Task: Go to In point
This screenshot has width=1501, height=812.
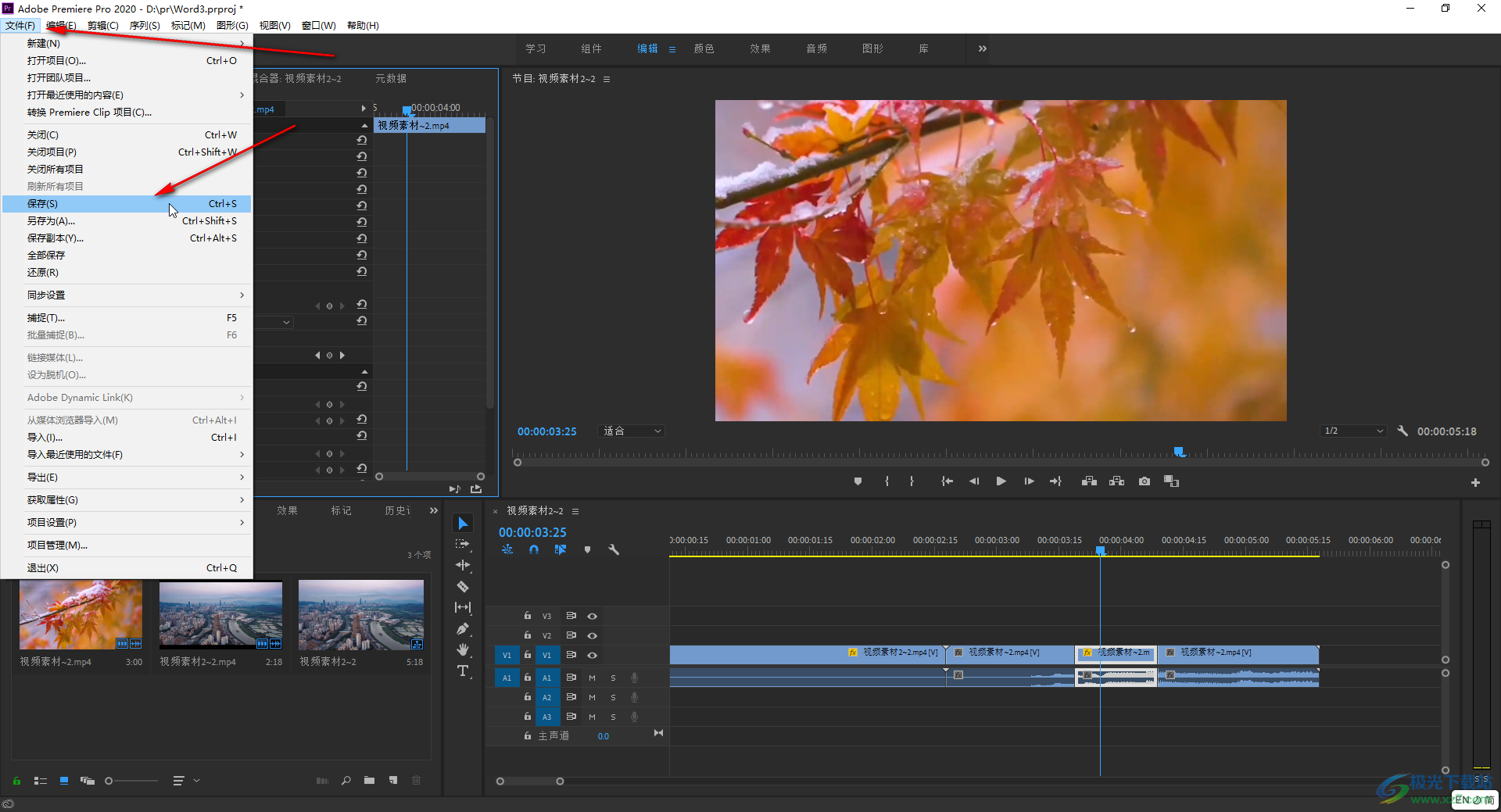Action: pyautogui.click(x=947, y=481)
